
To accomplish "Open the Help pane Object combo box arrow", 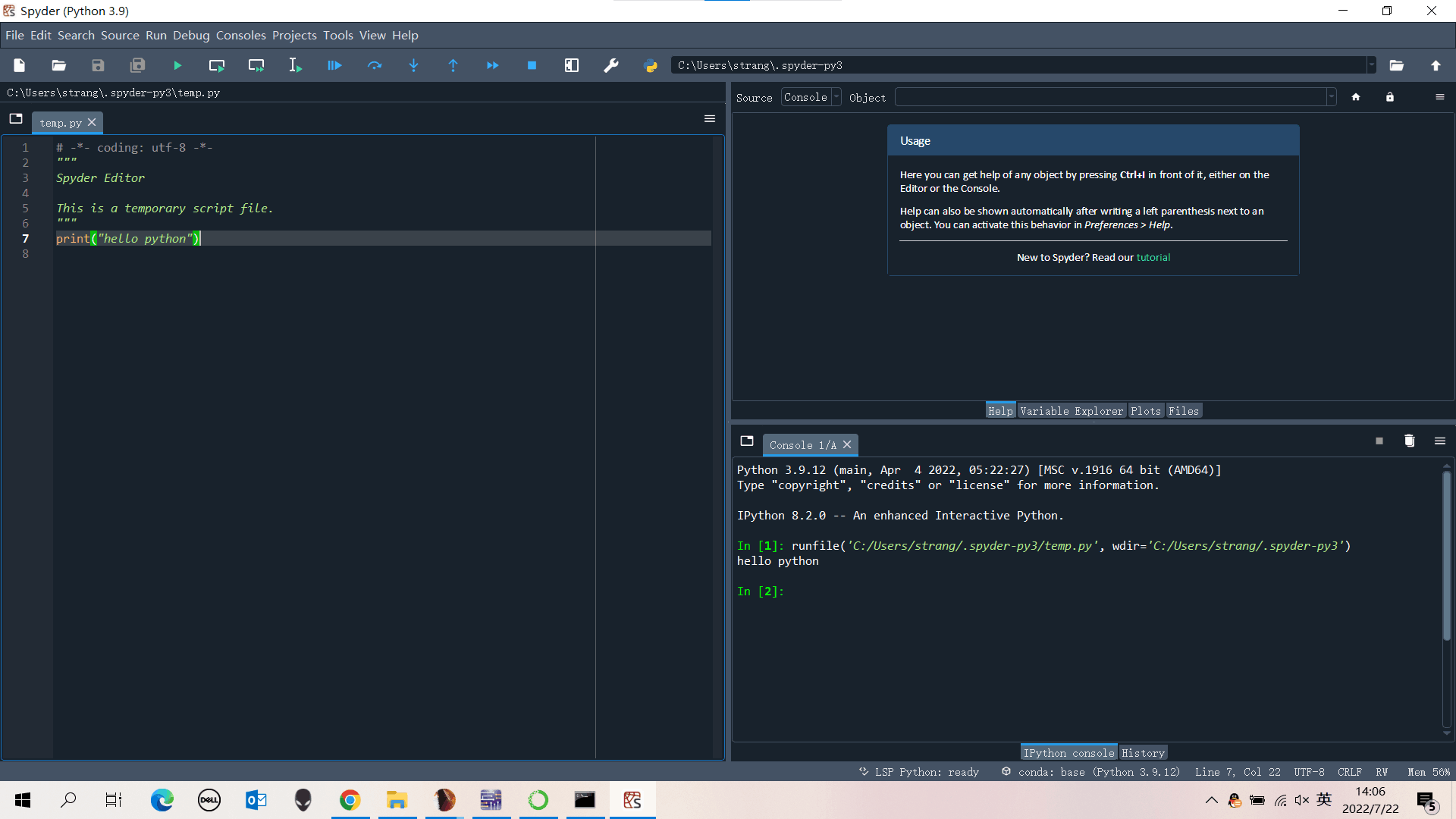I will coord(1331,97).
